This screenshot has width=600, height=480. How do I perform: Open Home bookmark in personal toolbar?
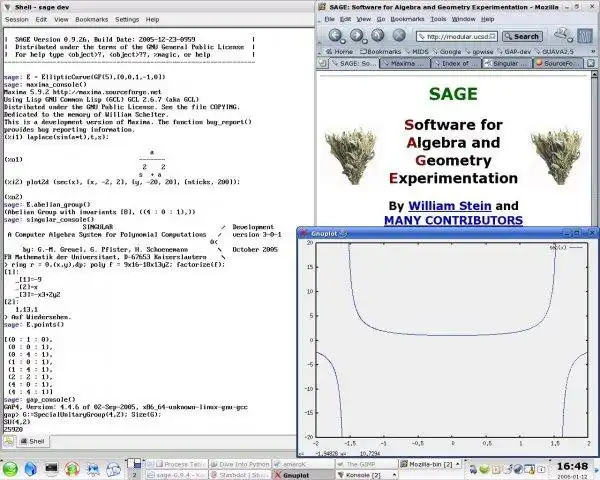click(339, 51)
